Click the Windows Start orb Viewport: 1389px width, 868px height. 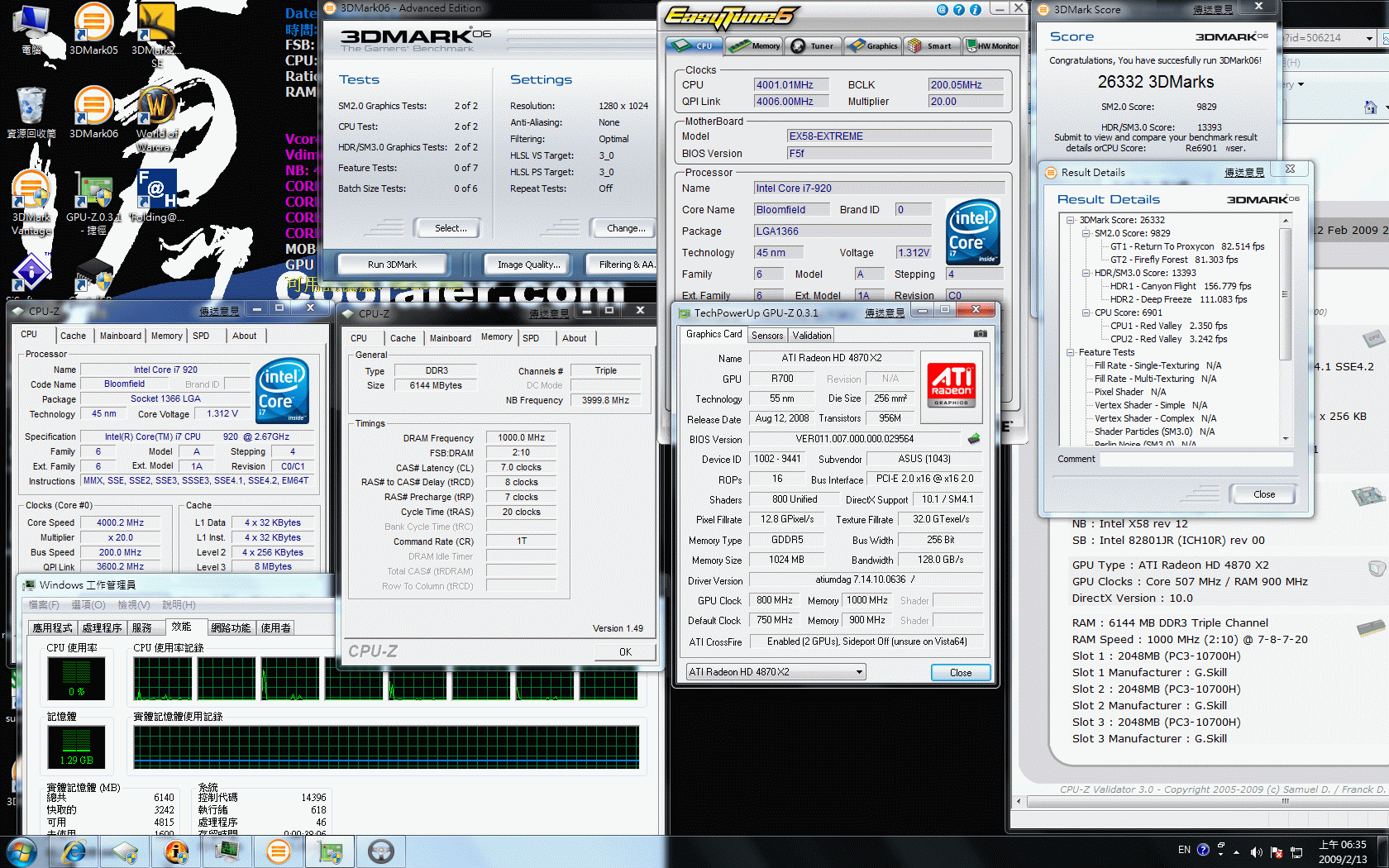point(21,851)
